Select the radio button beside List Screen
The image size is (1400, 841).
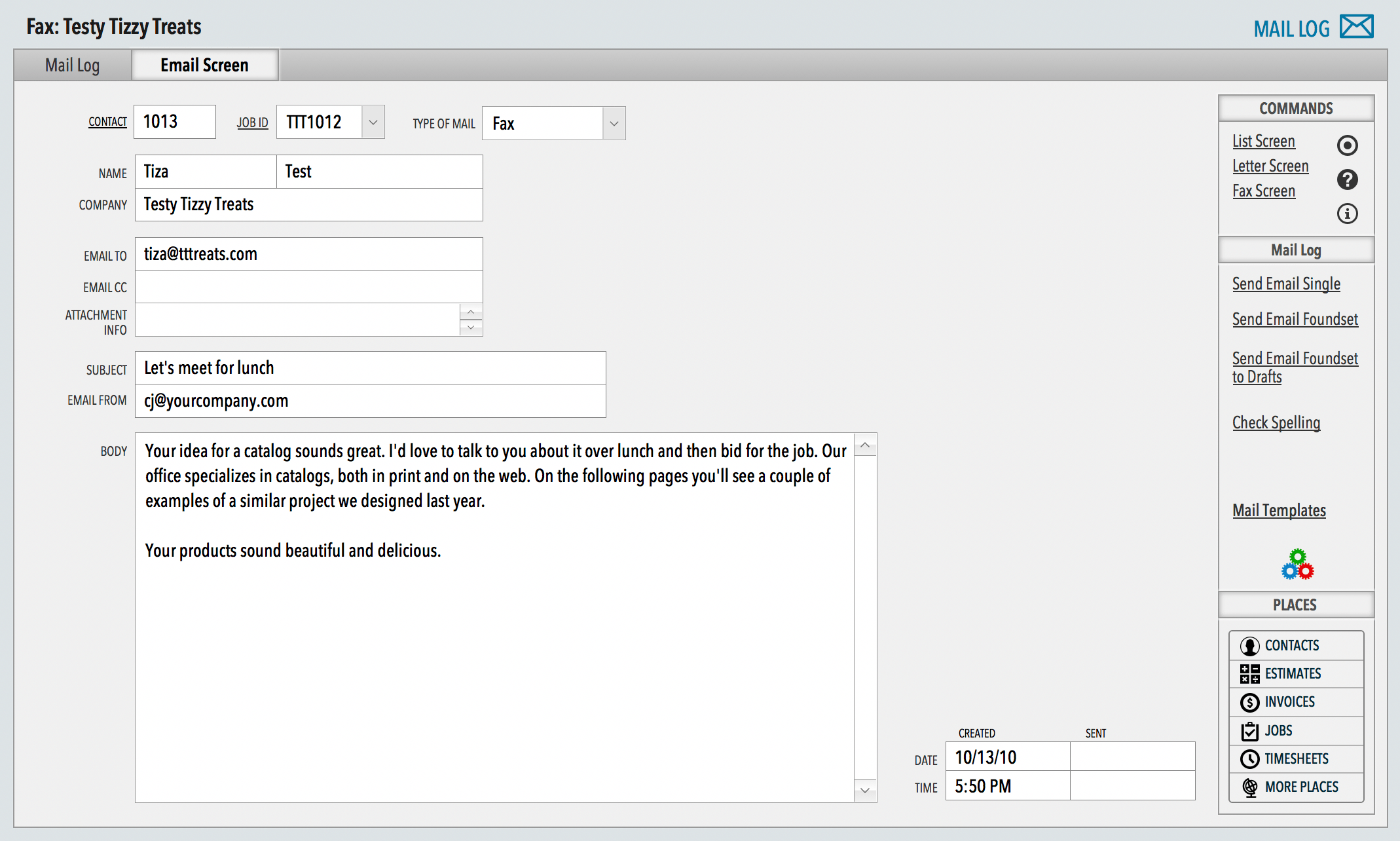pyautogui.click(x=1347, y=145)
